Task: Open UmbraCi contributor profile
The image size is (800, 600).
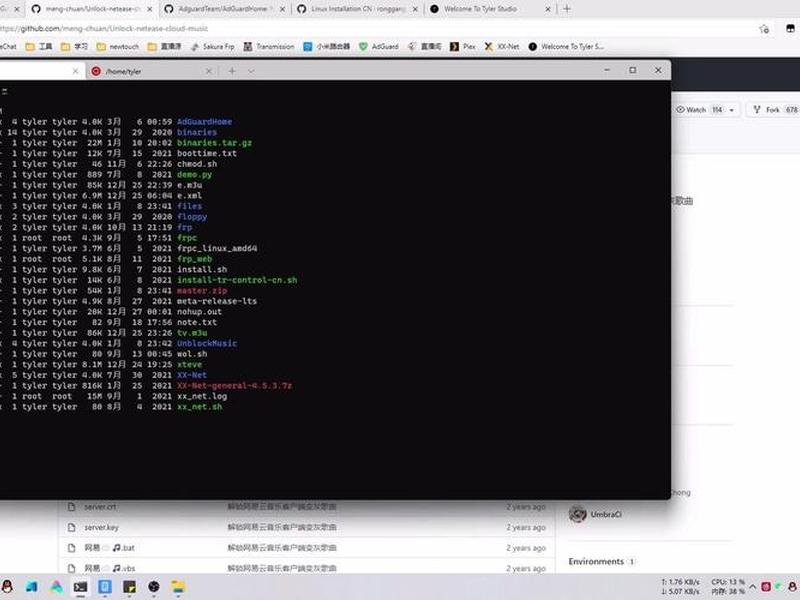Action: click(x=606, y=514)
